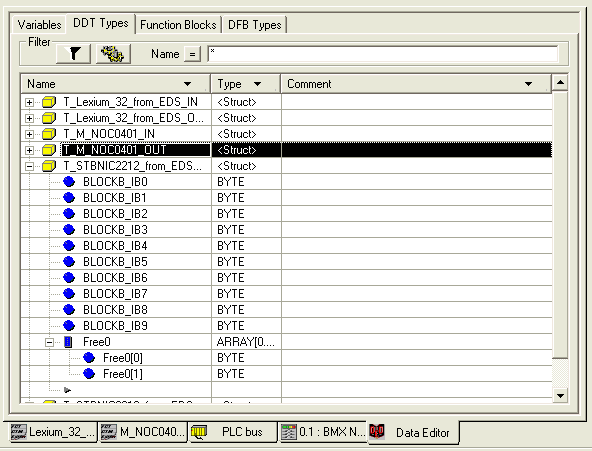Screen dimensions: 592x451
Task: Click the blue icon beside BLOCKB_IB5
Action: pyautogui.click(x=69, y=262)
